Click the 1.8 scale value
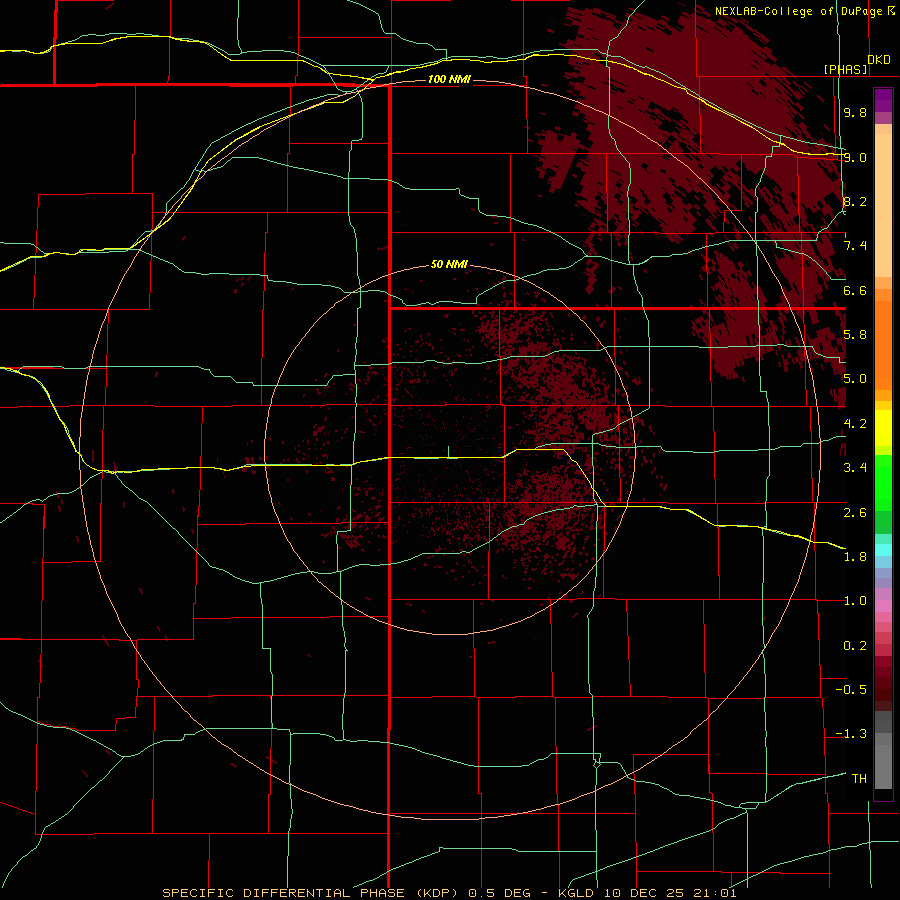The image size is (900, 900). coord(855,557)
